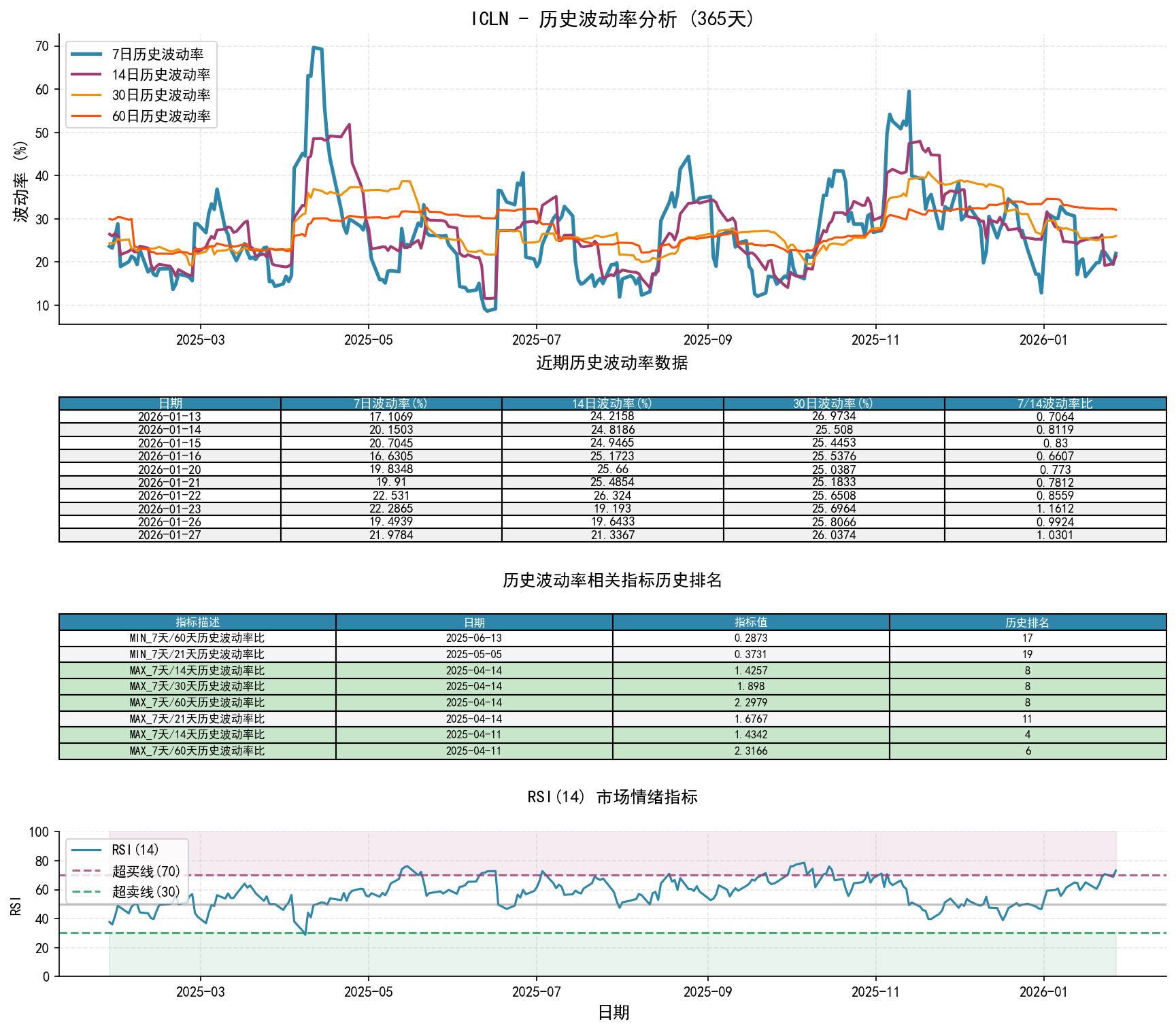The height and width of the screenshot is (1030, 1176).
Task: Click the 2025-09 tick on volatility chart
Action: point(707,340)
